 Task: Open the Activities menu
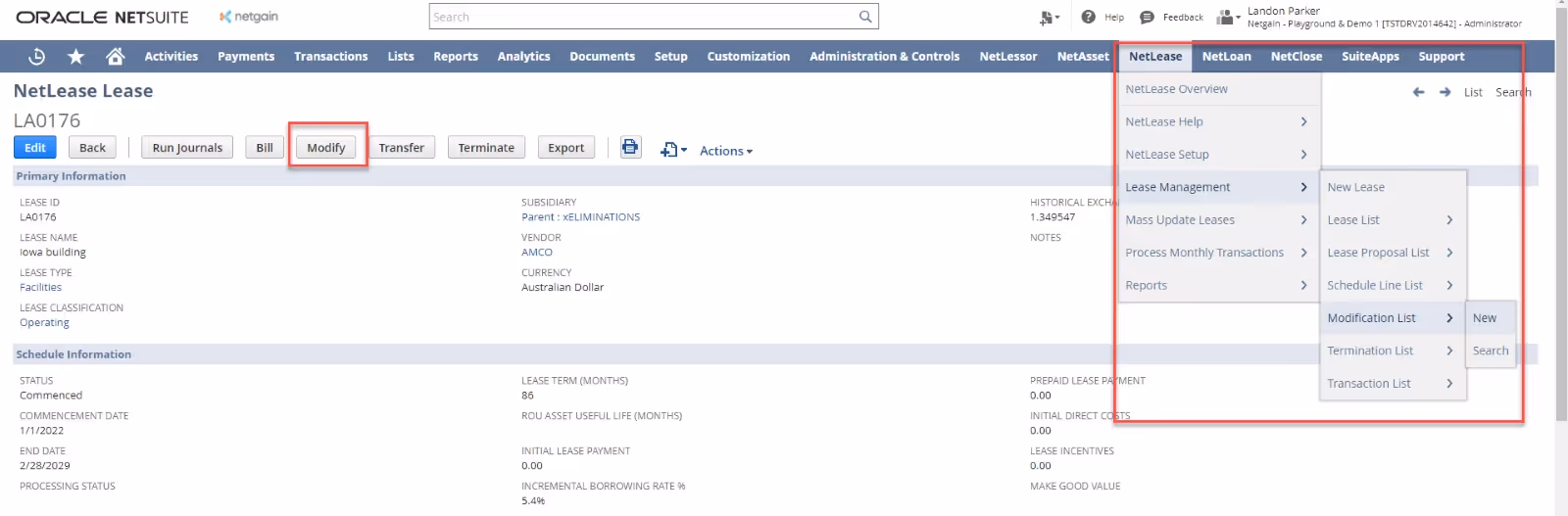(171, 57)
